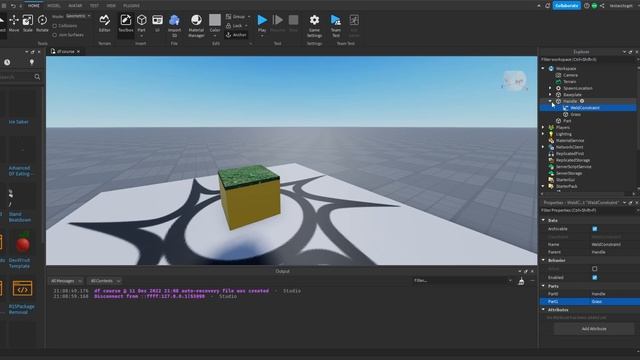The width and height of the screenshot is (640, 360).
Task: Click the help icon at top right
Action: 587,6
